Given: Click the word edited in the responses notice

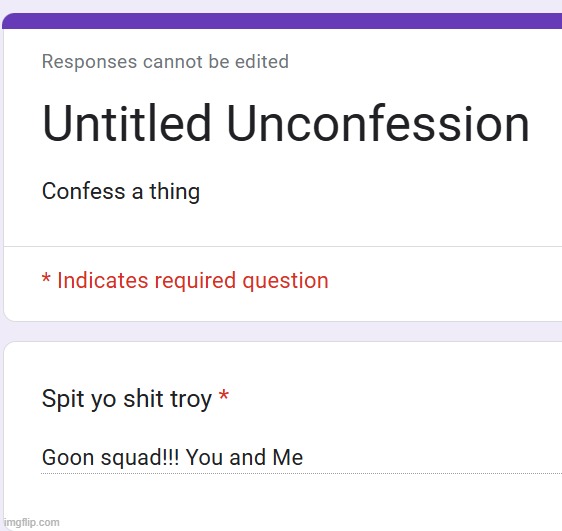Looking at the screenshot, I should coord(262,62).
